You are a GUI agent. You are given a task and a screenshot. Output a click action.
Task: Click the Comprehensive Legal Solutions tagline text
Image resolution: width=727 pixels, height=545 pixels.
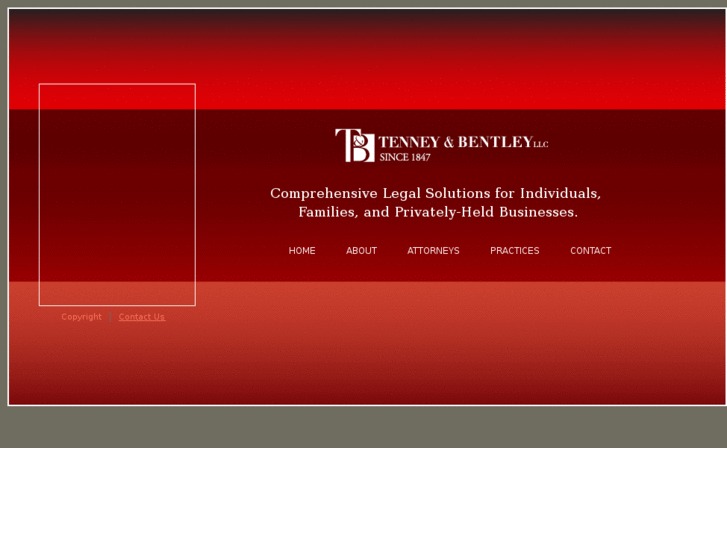[436, 203]
